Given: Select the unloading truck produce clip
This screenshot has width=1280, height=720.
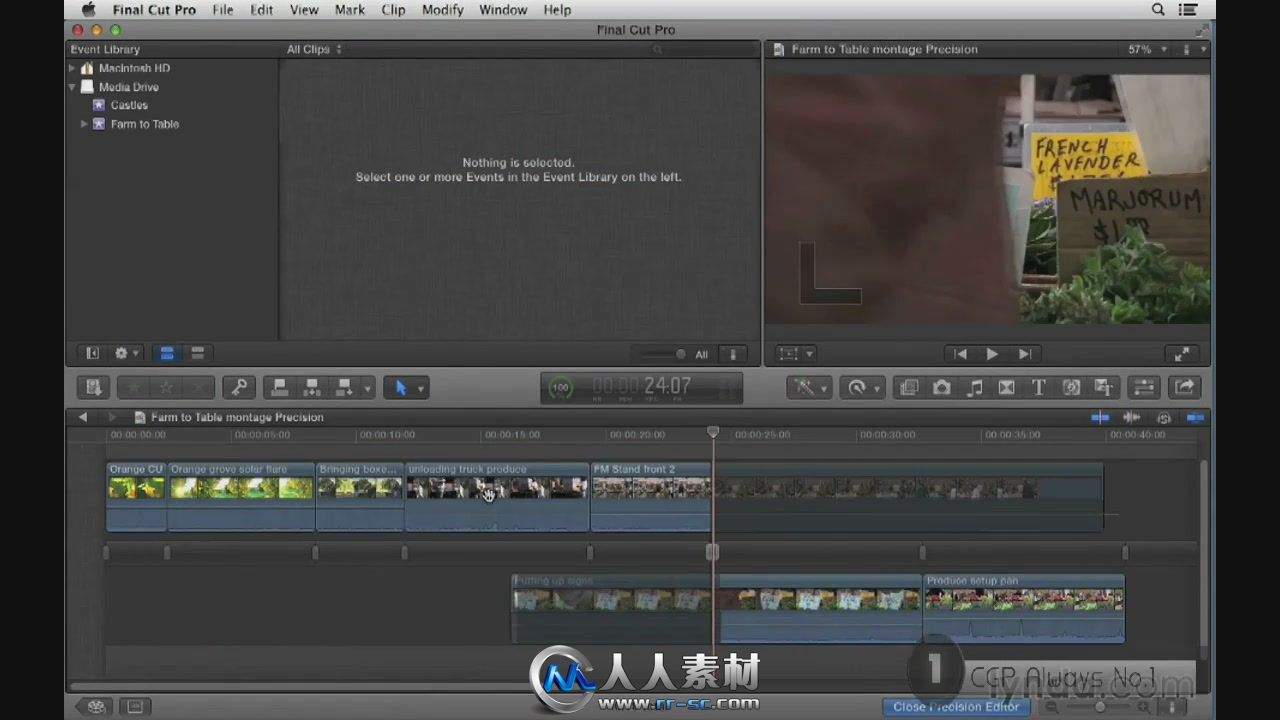Looking at the screenshot, I should pos(497,496).
